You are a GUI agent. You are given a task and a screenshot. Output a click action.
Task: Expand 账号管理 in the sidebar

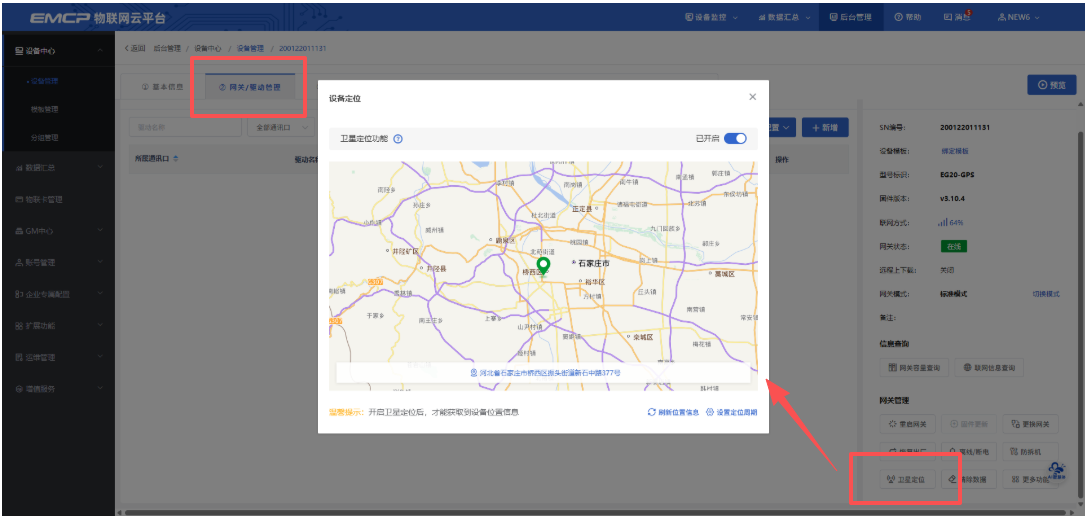pyautogui.click(x=58, y=262)
